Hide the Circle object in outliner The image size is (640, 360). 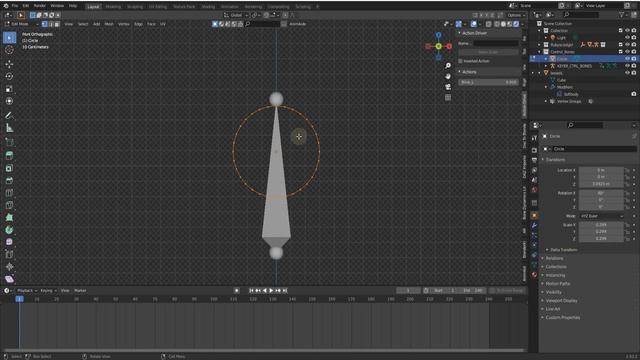(x=627, y=59)
